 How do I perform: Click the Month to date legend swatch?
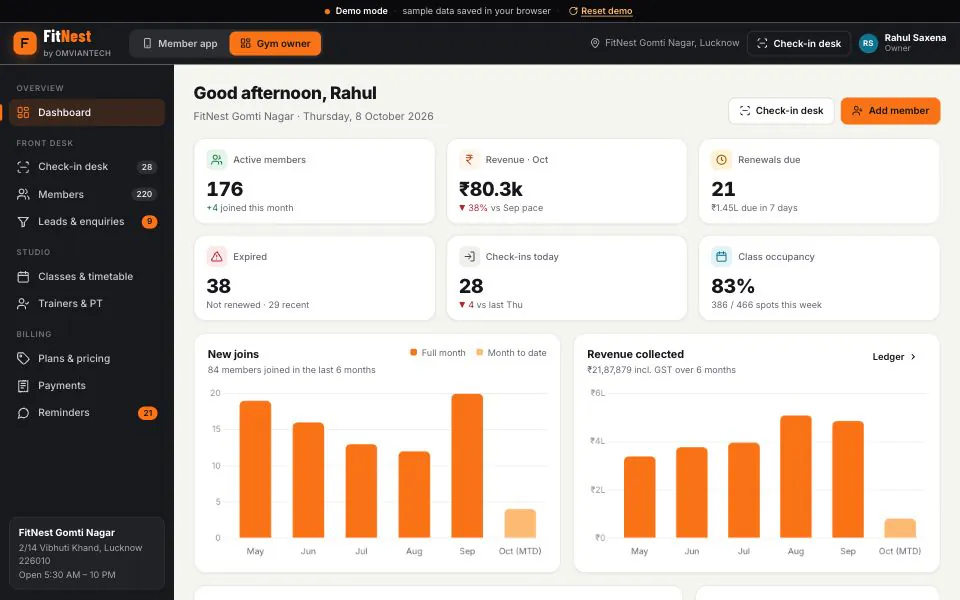[x=479, y=353]
